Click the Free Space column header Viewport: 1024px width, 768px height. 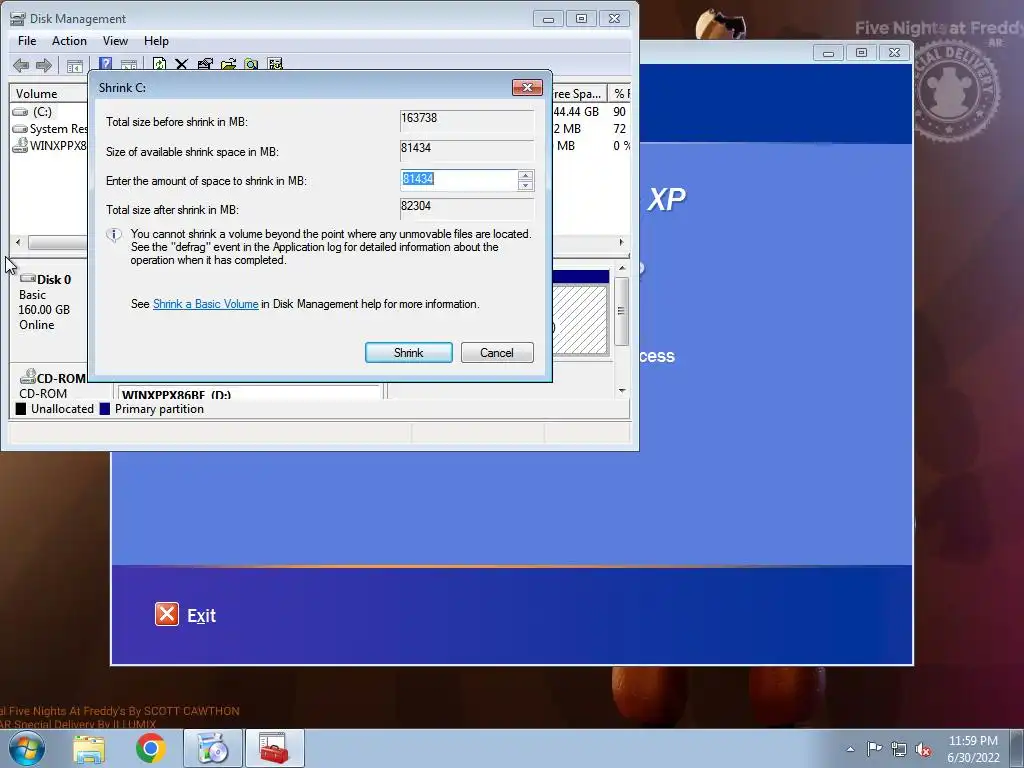(x=580, y=93)
